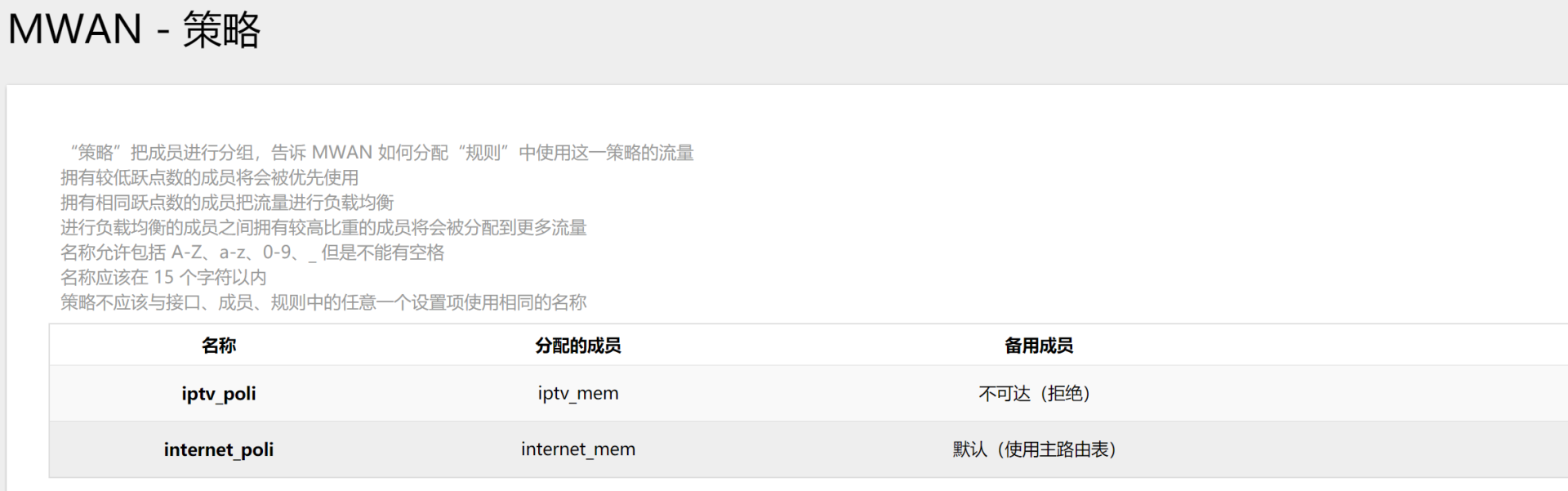1568x491 pixels.
Task: Click the iptv_mem assigned member cell
Action: tap(578, 394)
